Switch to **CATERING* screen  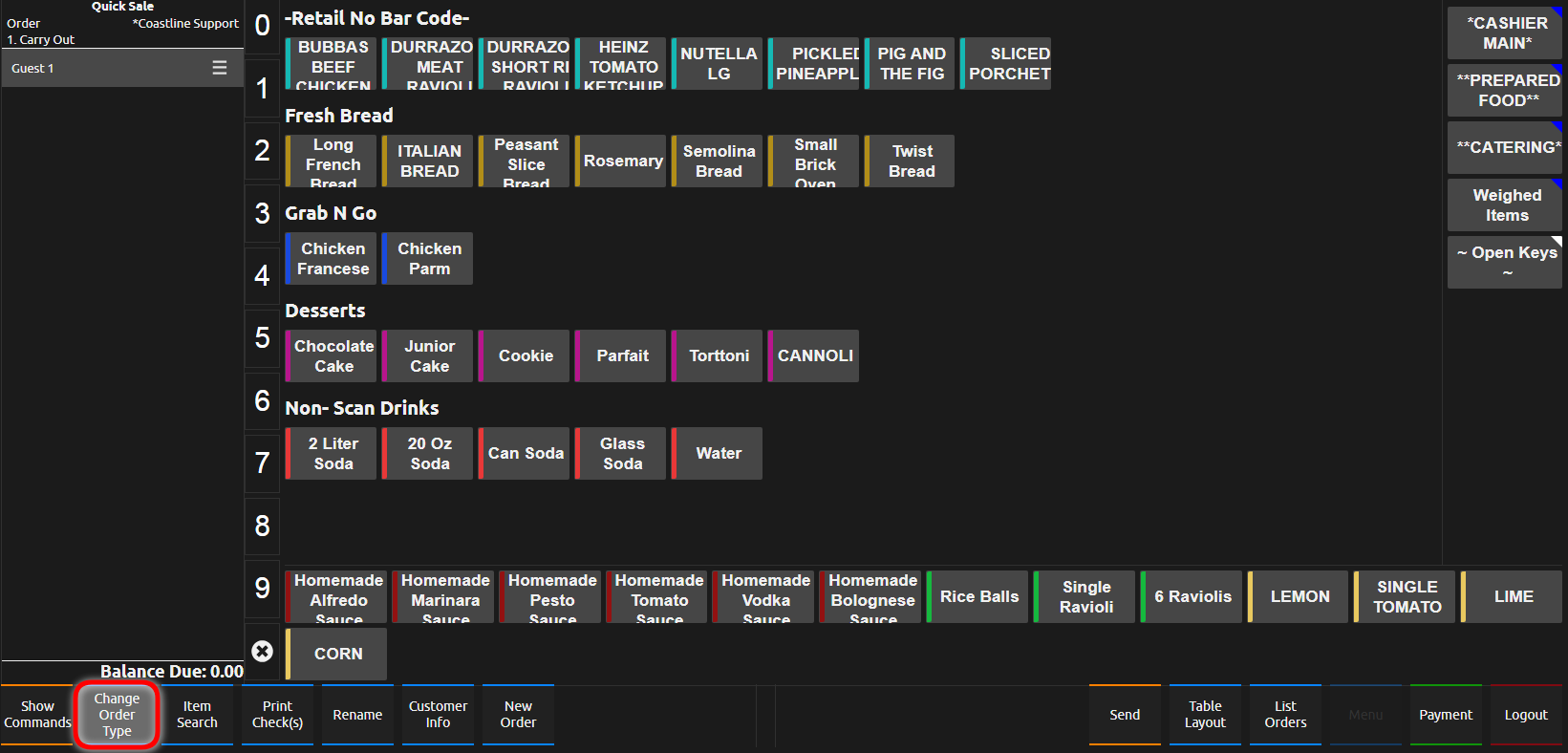coord(1505,147)
